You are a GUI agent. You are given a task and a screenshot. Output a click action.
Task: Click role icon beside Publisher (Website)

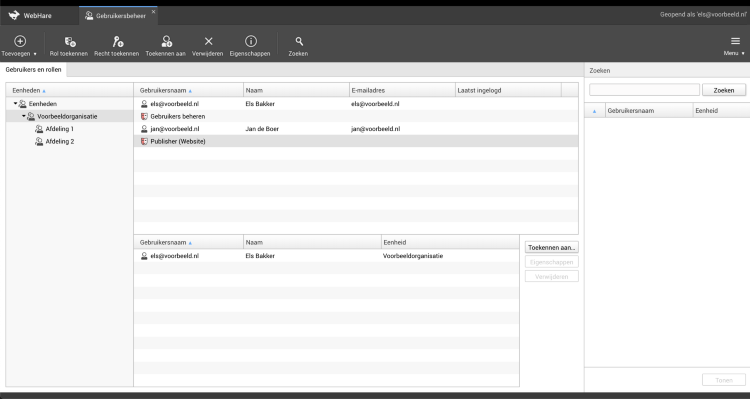pos(144,142)
